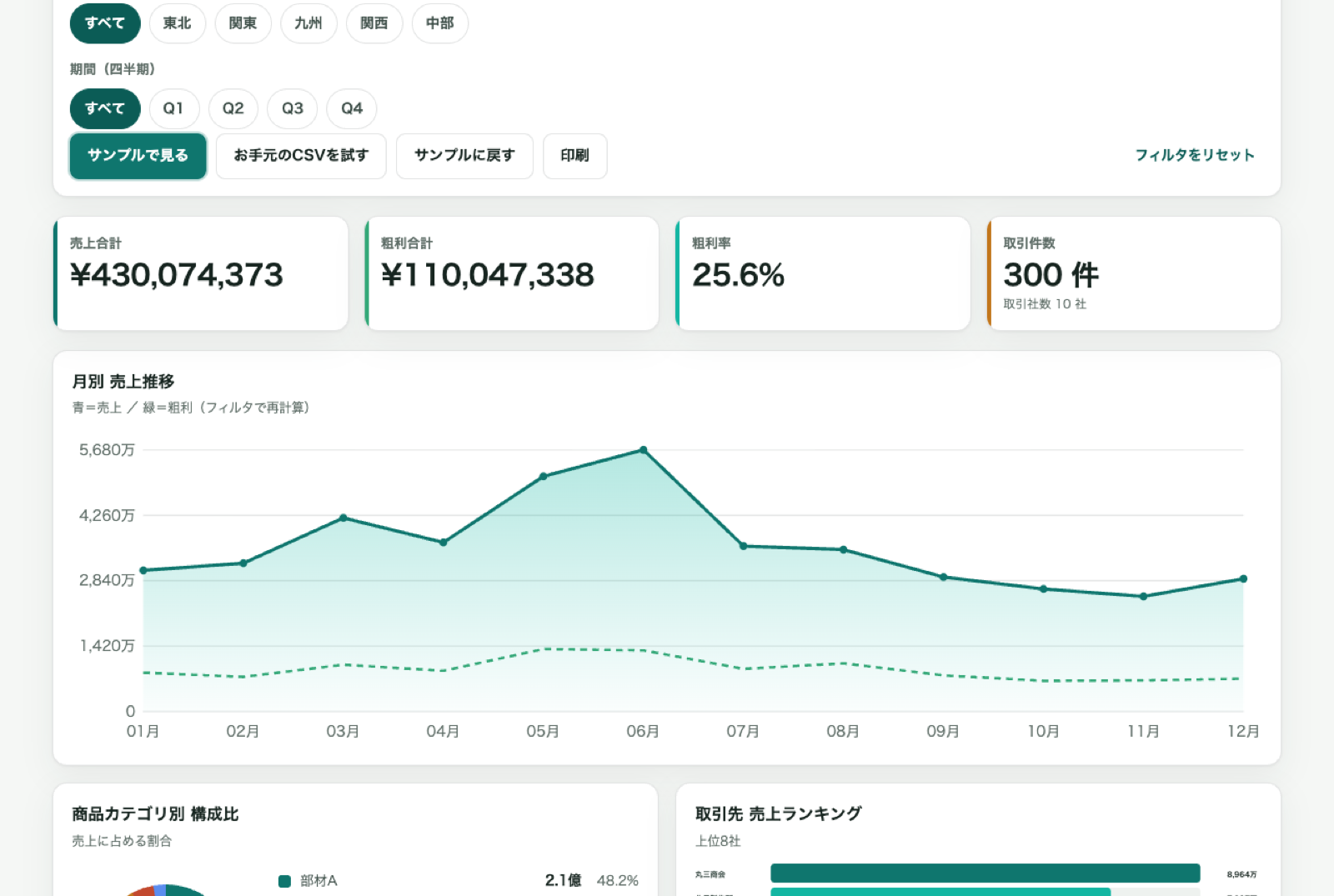
Task: Click the 売上合計 ¥430,074,373 value
Action: point(177,275)
